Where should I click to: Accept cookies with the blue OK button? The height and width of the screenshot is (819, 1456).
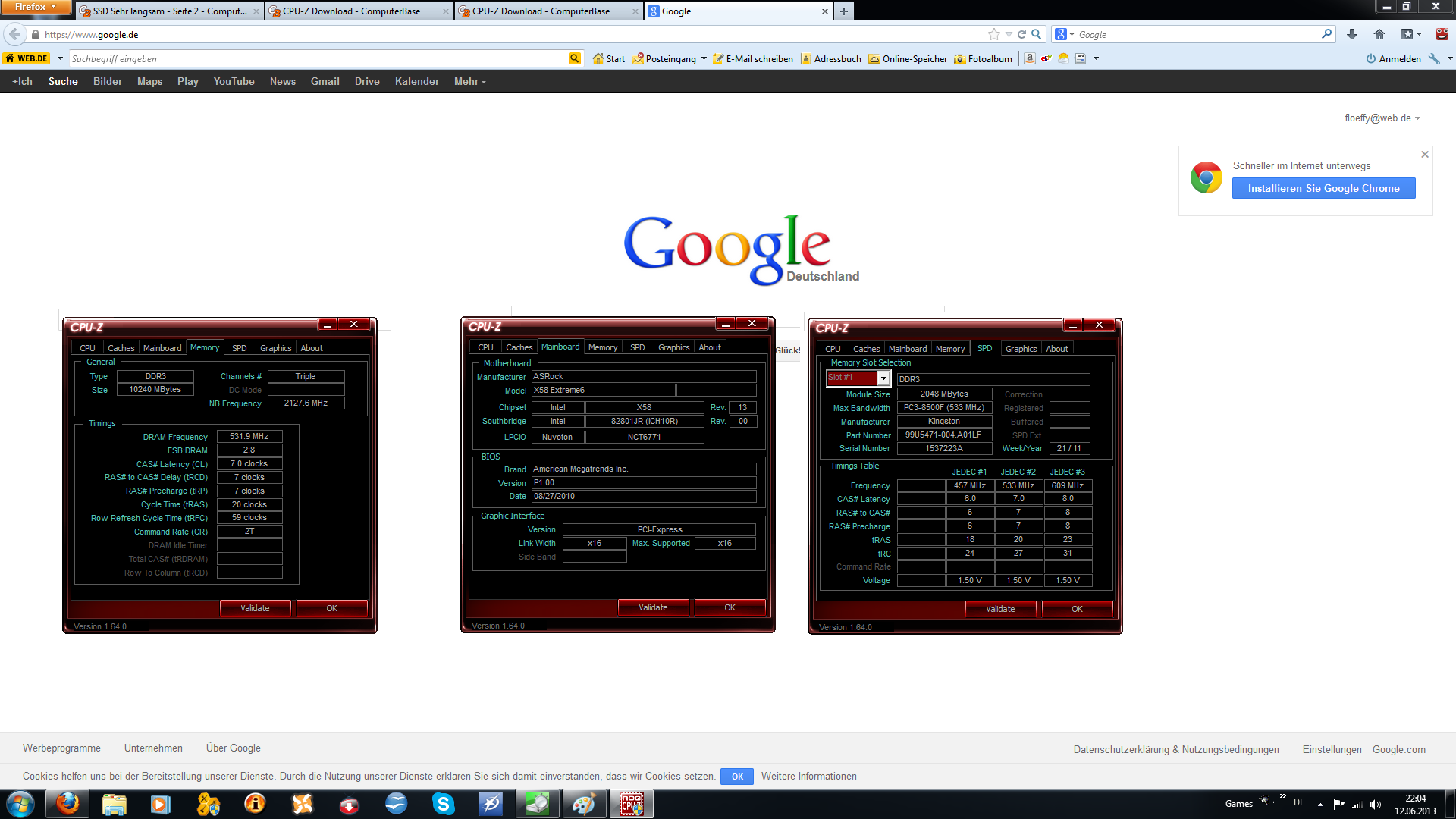click(x=737, y=777)
